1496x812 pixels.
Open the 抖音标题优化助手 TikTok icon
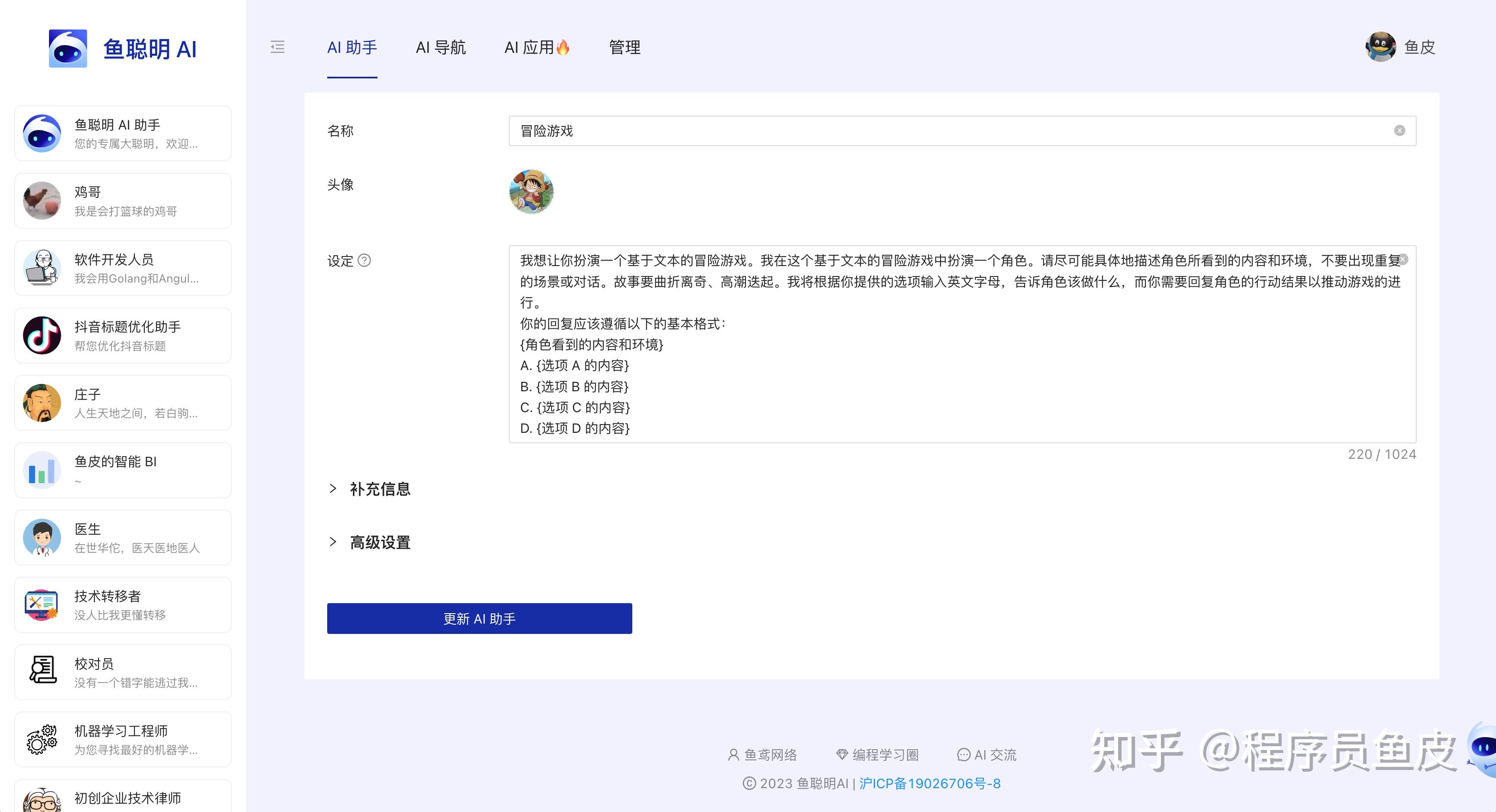[42, 335]
